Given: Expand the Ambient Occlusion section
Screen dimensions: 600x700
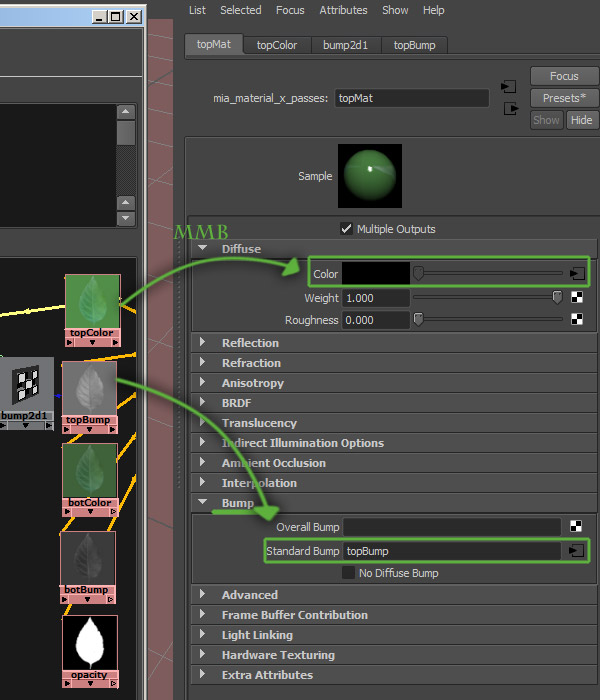Looking at the screenshot, I should coord(203,462).
